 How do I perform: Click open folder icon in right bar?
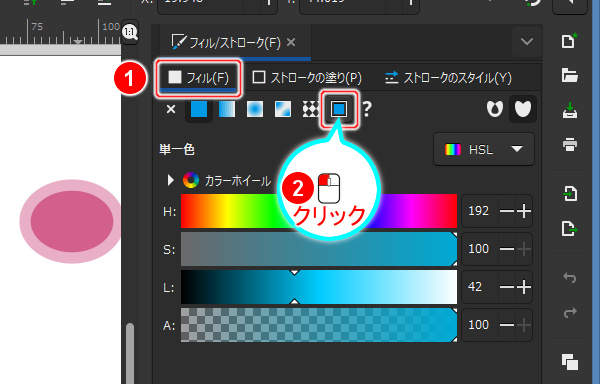click(x=569, y=75)
